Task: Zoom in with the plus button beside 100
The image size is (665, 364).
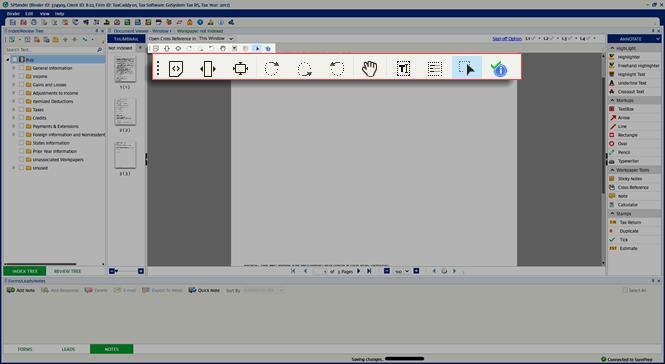Action: tap(416, 271)
